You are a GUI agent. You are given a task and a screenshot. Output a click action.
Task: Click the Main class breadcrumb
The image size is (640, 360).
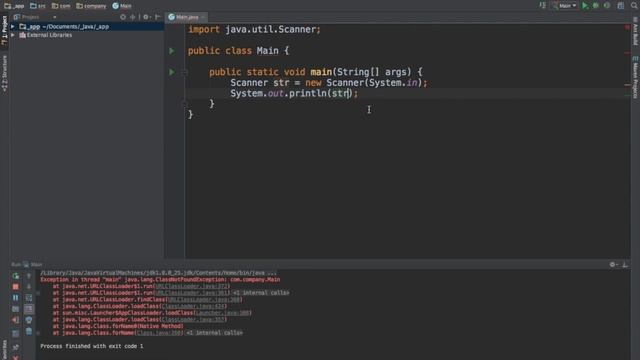point(122,6)
